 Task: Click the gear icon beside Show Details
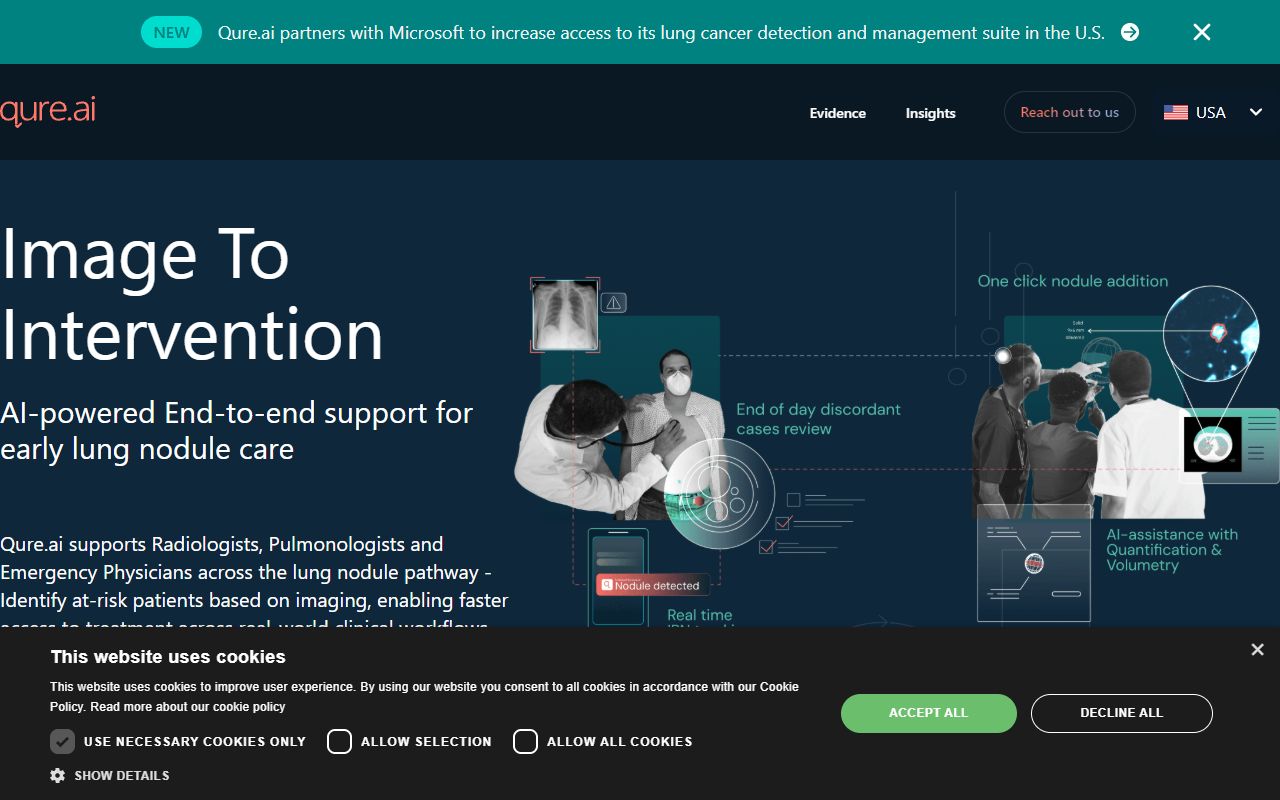pos(57,775)
